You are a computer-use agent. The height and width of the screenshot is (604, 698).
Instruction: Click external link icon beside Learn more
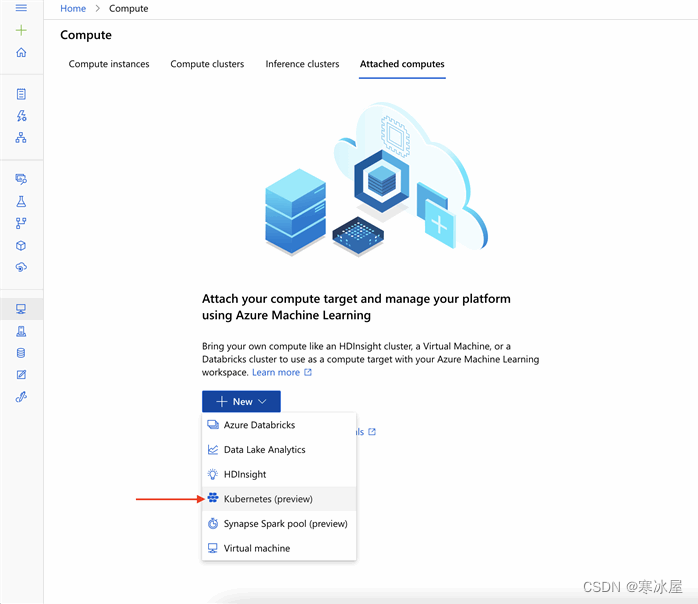(308, 372)
